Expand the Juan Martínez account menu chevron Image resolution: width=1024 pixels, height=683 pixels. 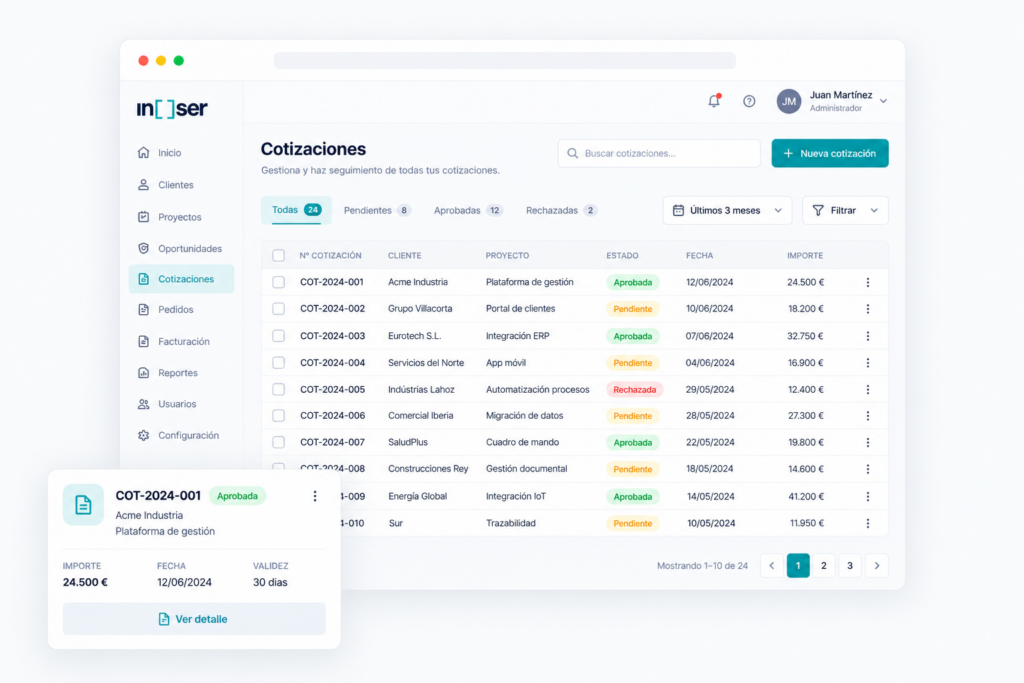click(x=883, y=101)
